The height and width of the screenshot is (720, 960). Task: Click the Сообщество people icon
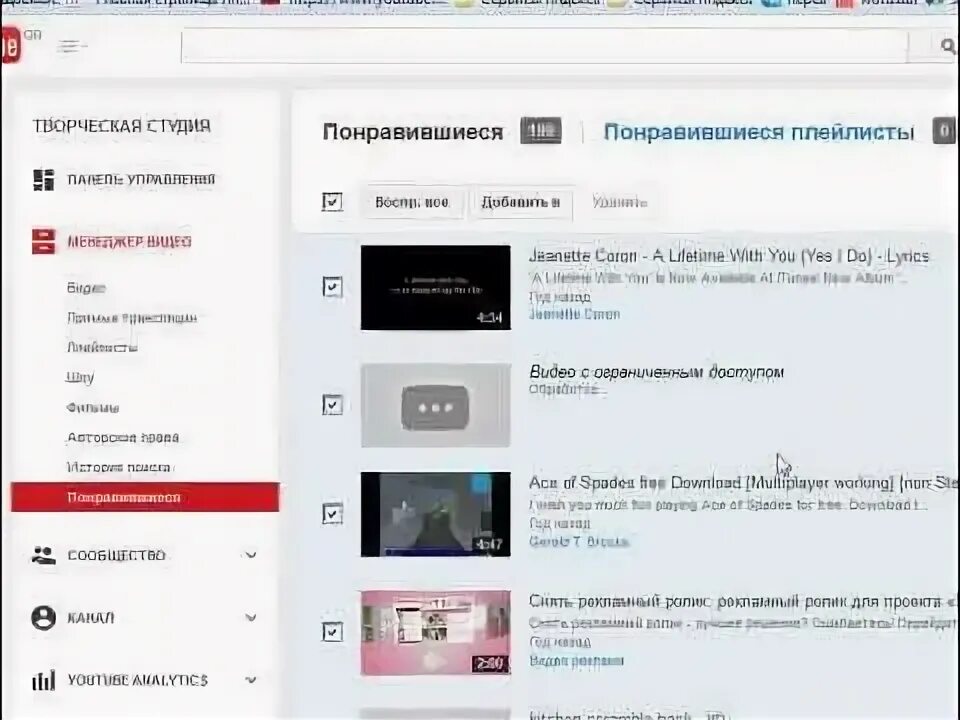pos(43,555)
